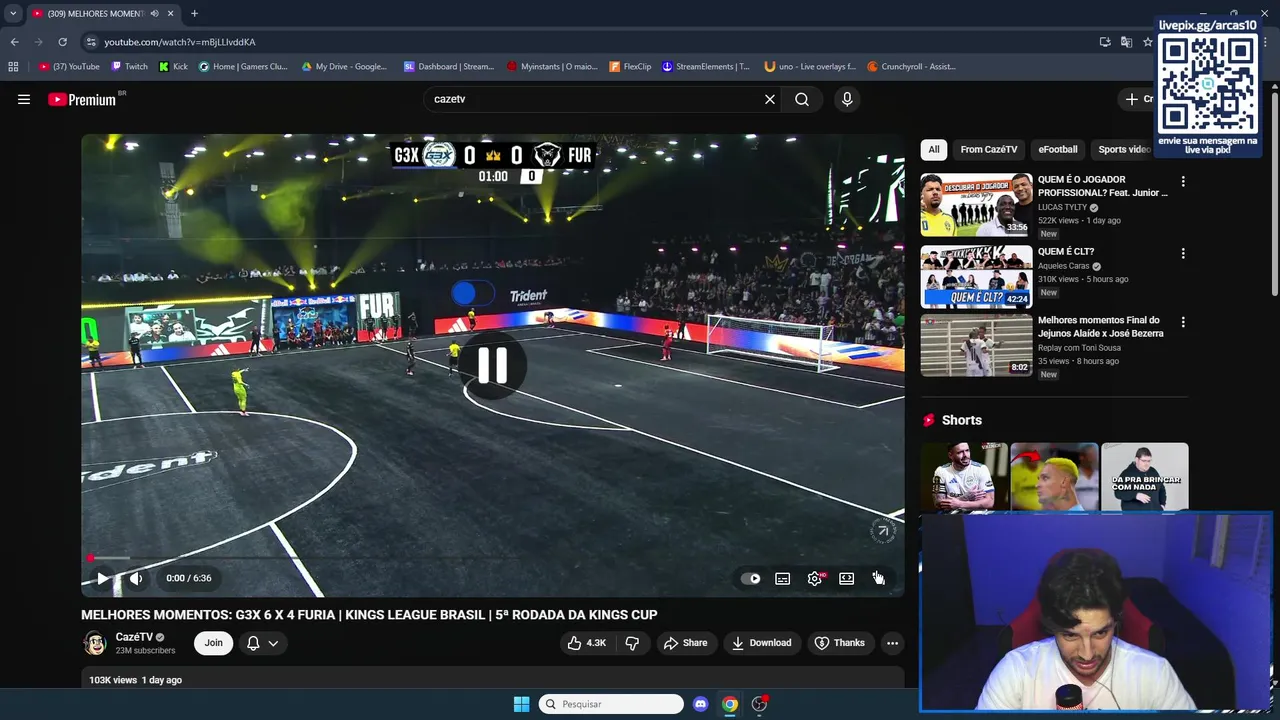
Task: Like the video (4.3K)
Action: pyautogui.click(x=587, y=643)
